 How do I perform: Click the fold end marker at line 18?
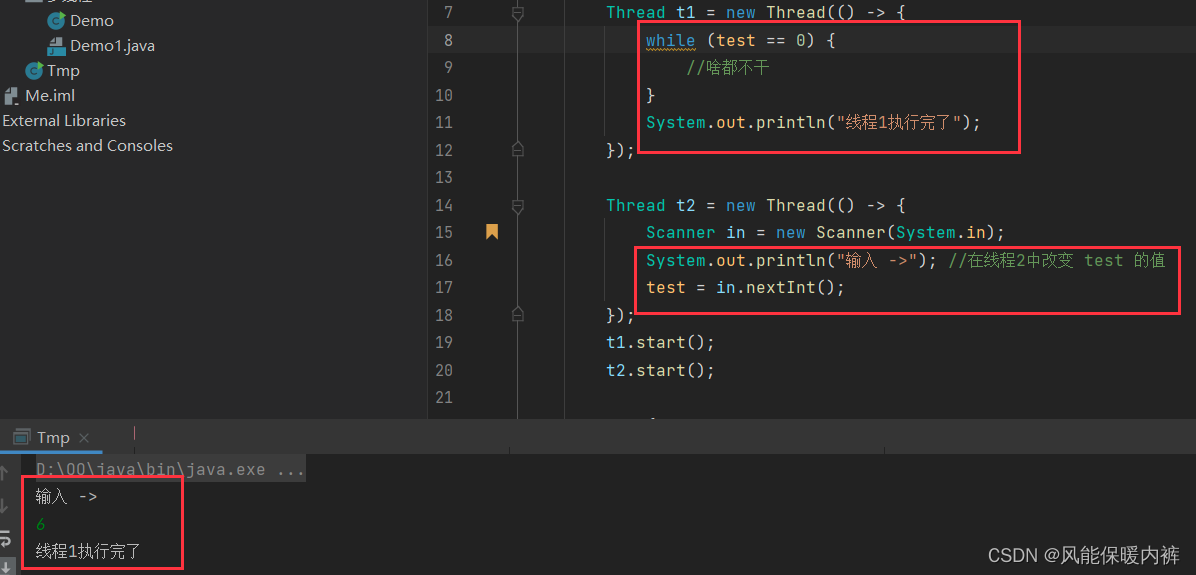coord(517,314)
